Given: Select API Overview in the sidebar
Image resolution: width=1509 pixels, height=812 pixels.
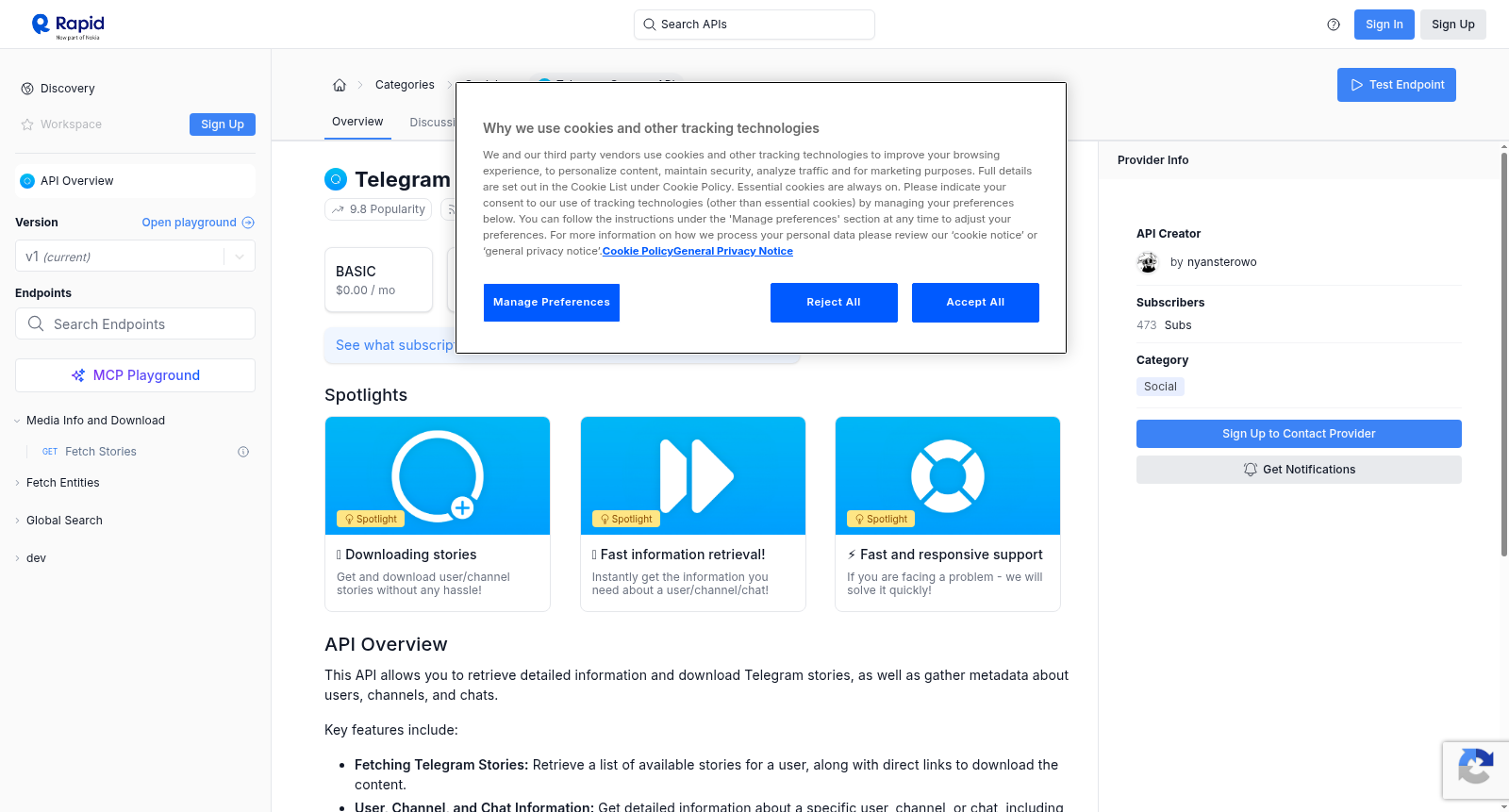Looking at the screenshot, I should 135,181.
